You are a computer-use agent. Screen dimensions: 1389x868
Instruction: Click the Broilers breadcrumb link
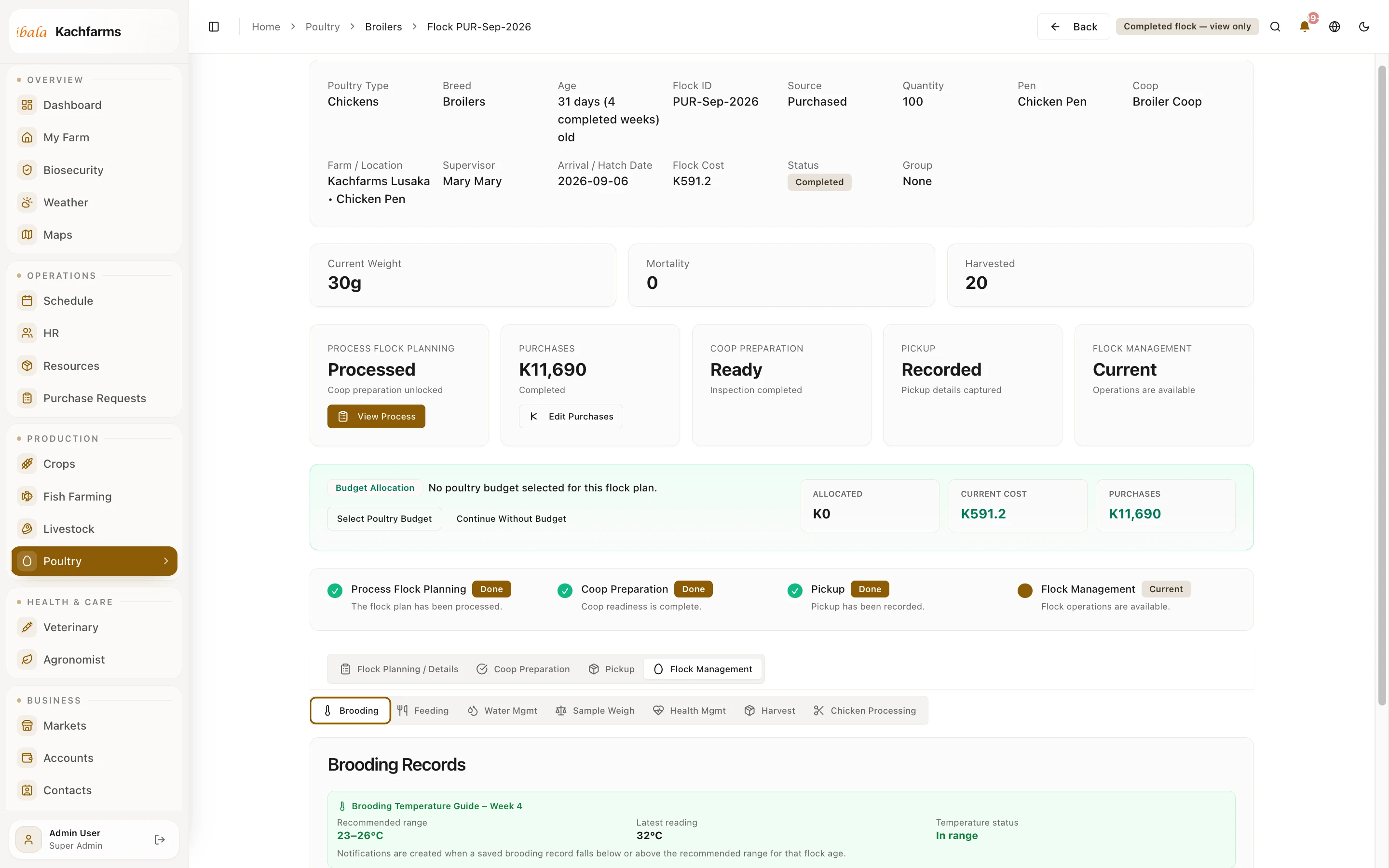383,27
